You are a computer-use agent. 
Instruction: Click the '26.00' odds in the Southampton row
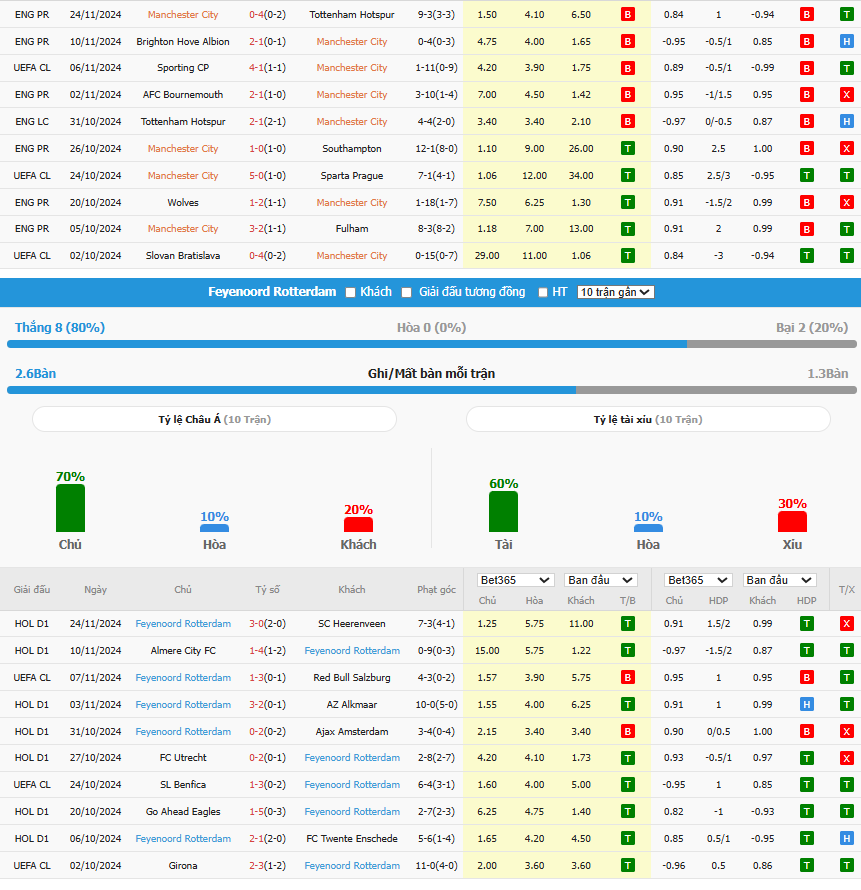click(581, 149)
